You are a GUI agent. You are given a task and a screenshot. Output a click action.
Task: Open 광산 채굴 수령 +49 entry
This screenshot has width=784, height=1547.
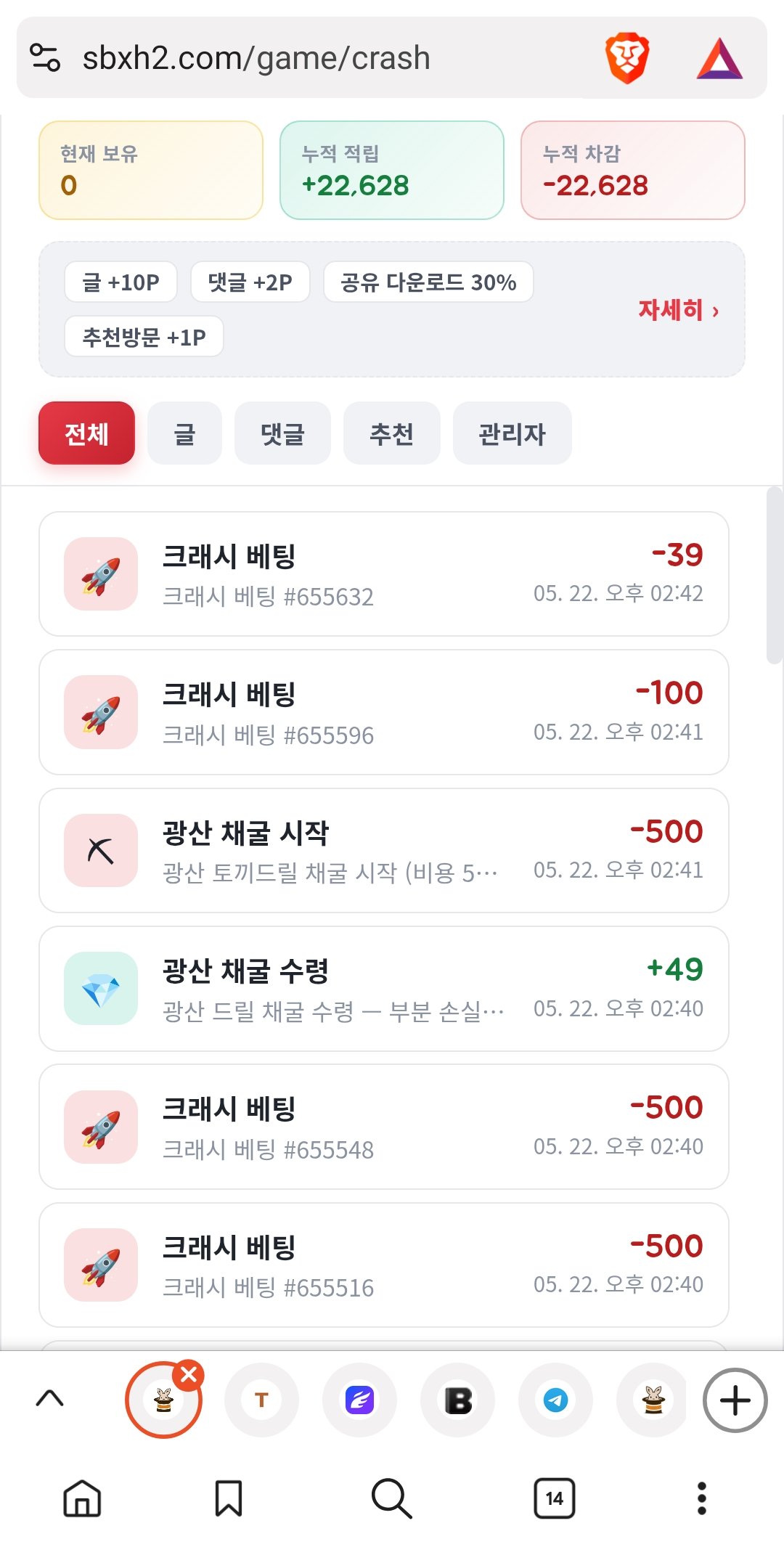tap(384, 989)
